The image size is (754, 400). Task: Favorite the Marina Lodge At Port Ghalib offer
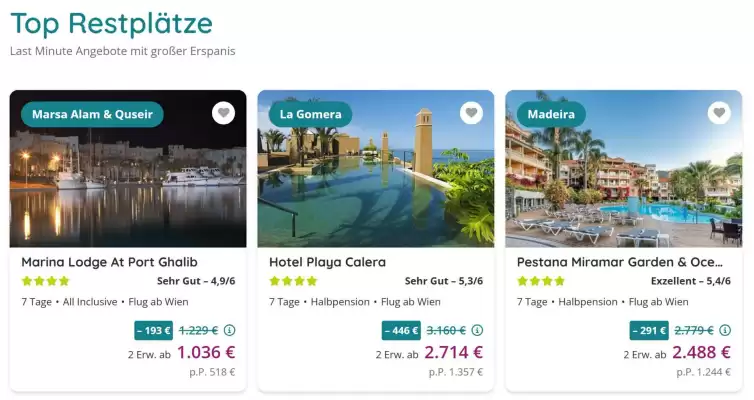point(223,113)
